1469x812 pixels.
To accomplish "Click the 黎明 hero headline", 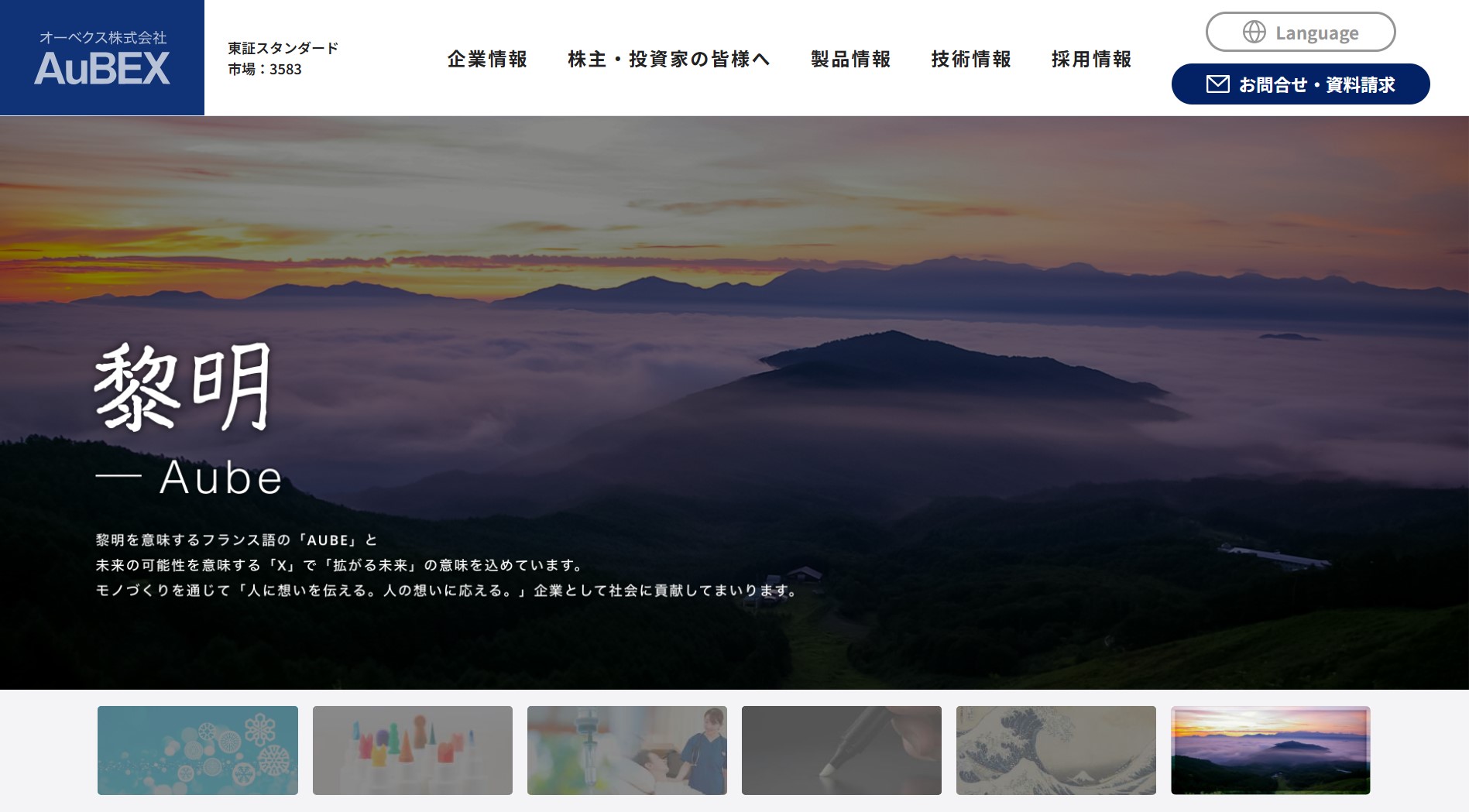I will [x=184, y=387].
